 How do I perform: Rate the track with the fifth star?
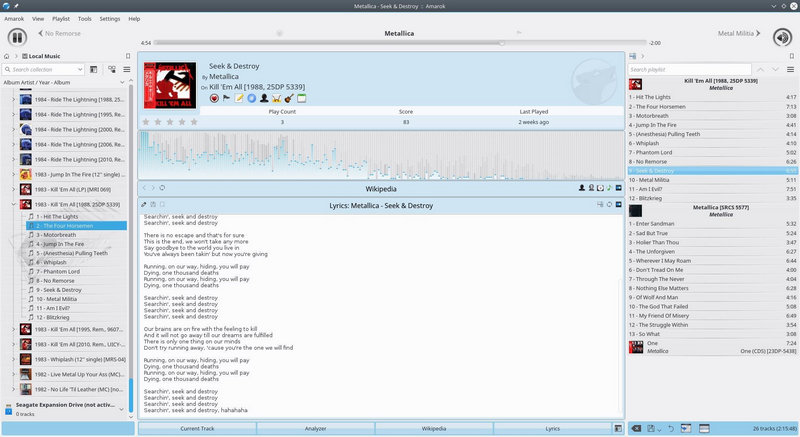[194, 121]
